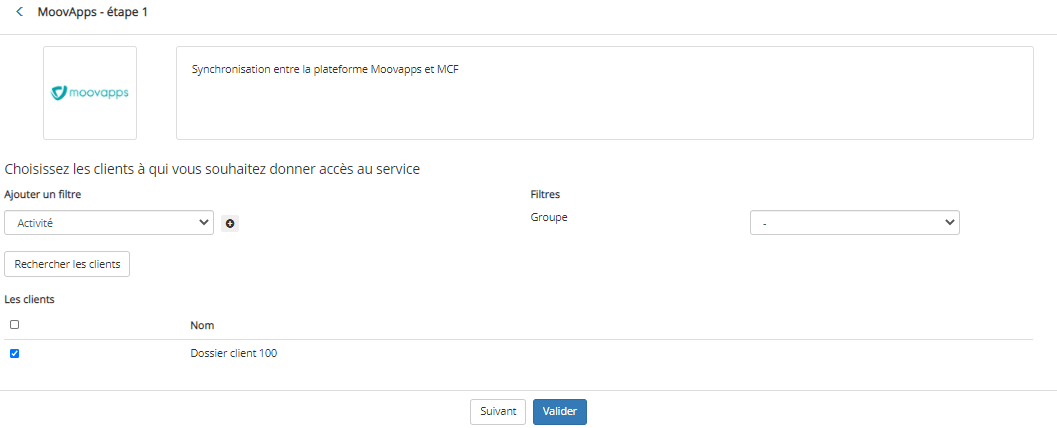Click the Nom column header
Image resolution: width=1057 pixels, height=428 pixels.
pyautogui.click(x=202, y=326)
